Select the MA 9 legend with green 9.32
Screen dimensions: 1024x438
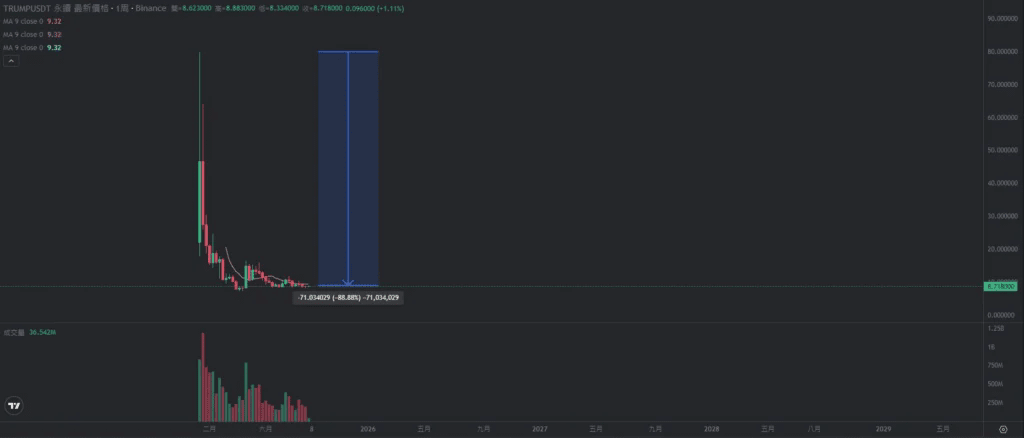pyautogui.click(x=33, y=48)
